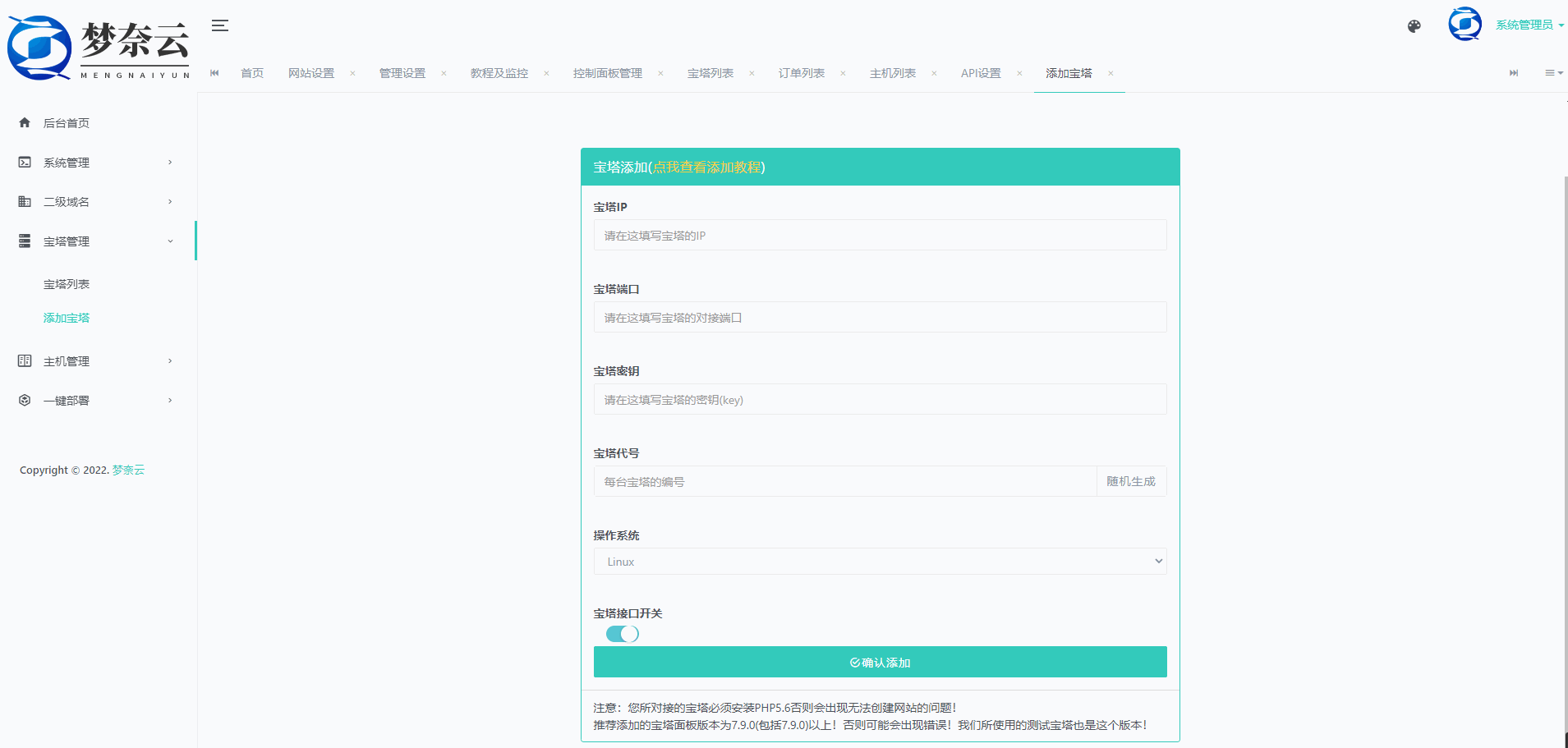
Task: Click the hamburger menu collapse icon
Action: tap(219, 25)
